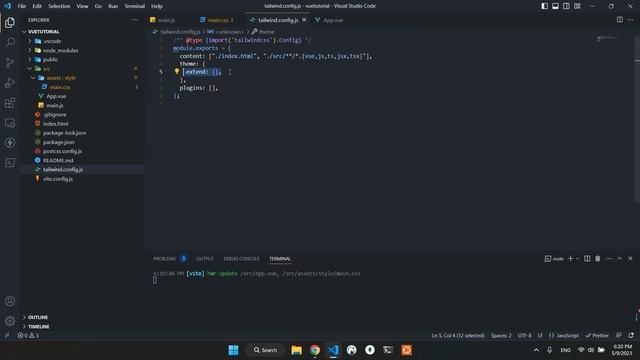Switch to the Debug Console tab
640x360 pixels.
point(241,259)
